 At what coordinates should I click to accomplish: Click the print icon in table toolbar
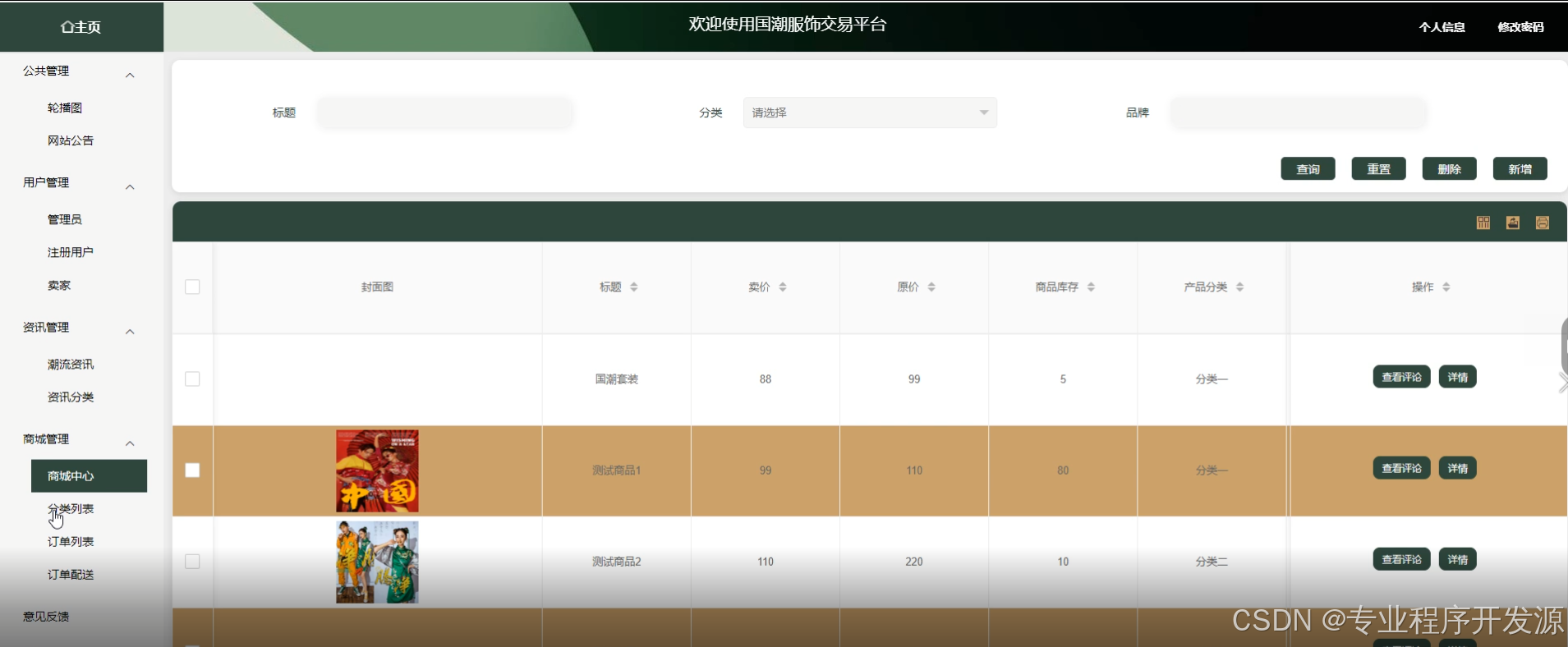(1543, 223)
